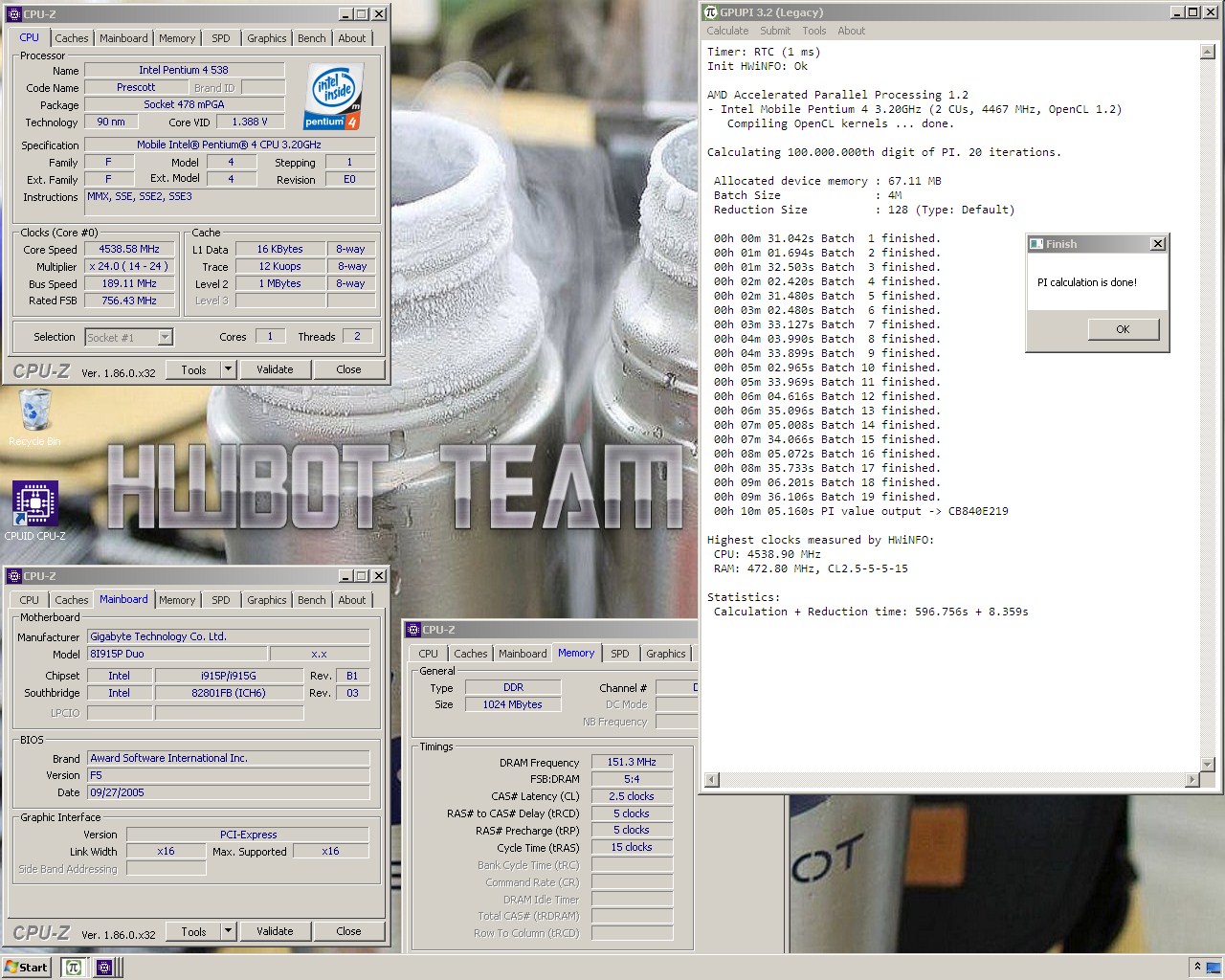The height and width of the screenshot is (980, 1225).
Task: Click Close button in Mainboard CPU-Z window
Action: point(348,931)
